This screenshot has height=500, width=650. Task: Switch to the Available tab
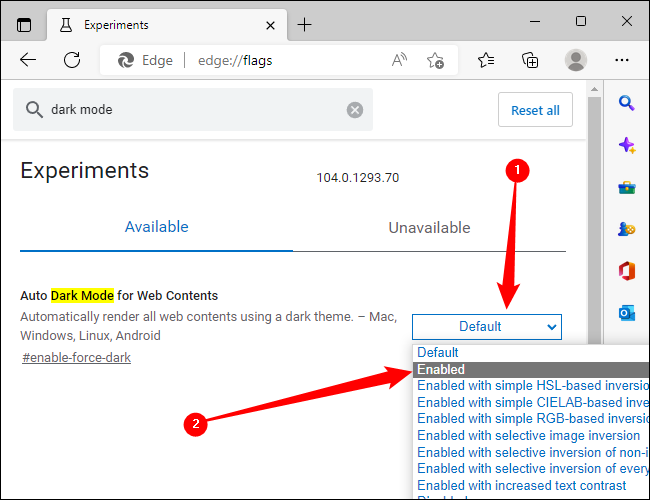click(x=156, y=227)
